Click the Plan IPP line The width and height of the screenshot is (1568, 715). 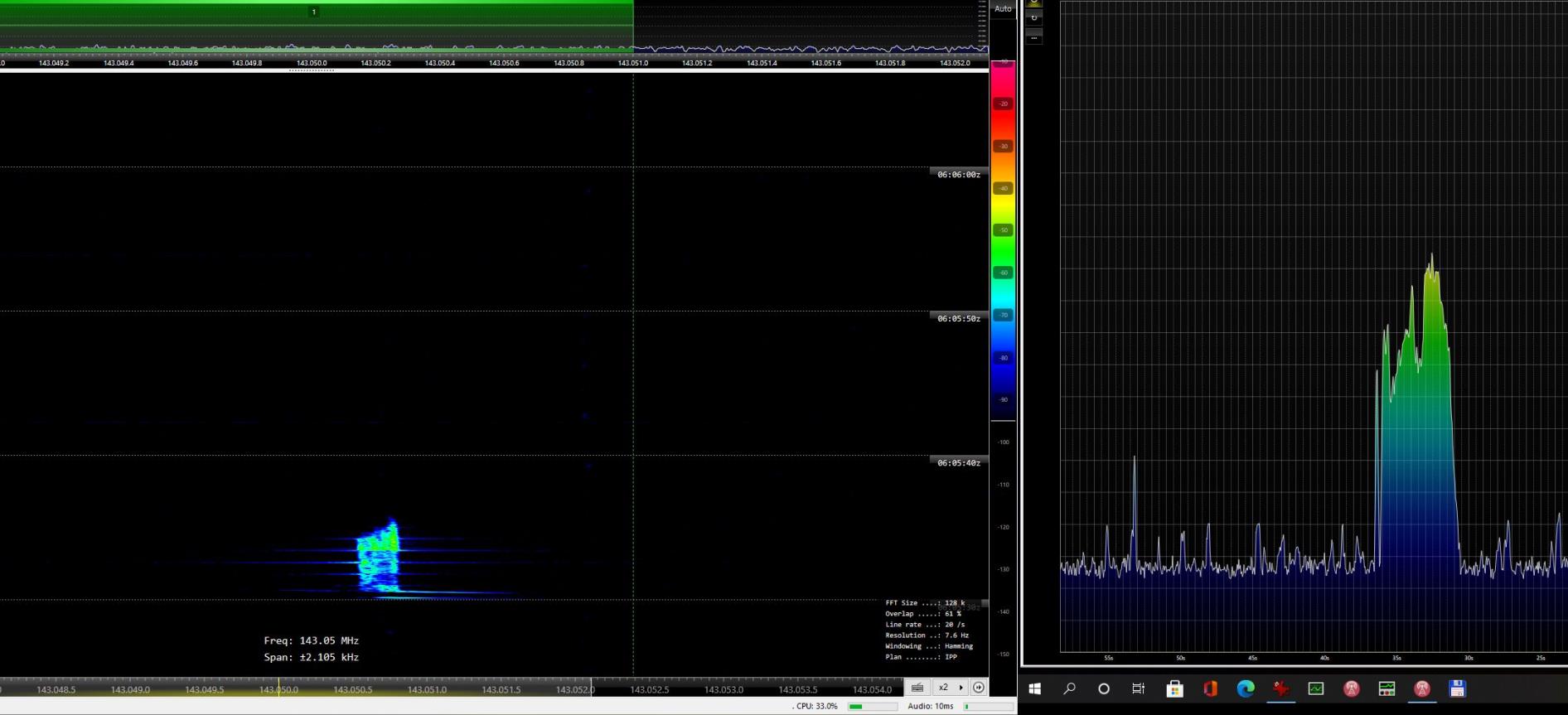[x=921, y=657]
